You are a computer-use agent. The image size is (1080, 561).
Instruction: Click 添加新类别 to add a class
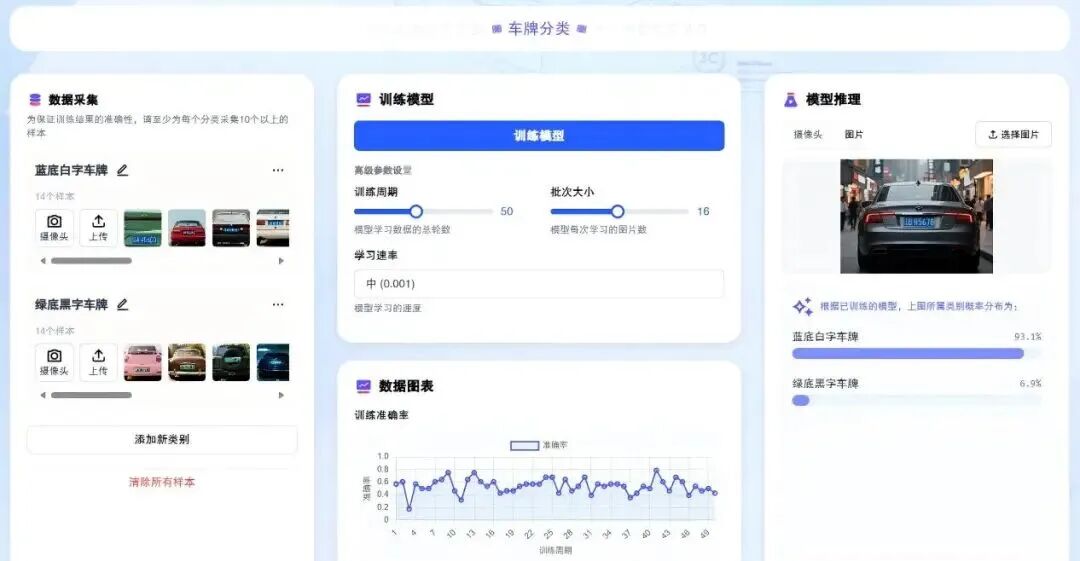(x=162, y=440)
